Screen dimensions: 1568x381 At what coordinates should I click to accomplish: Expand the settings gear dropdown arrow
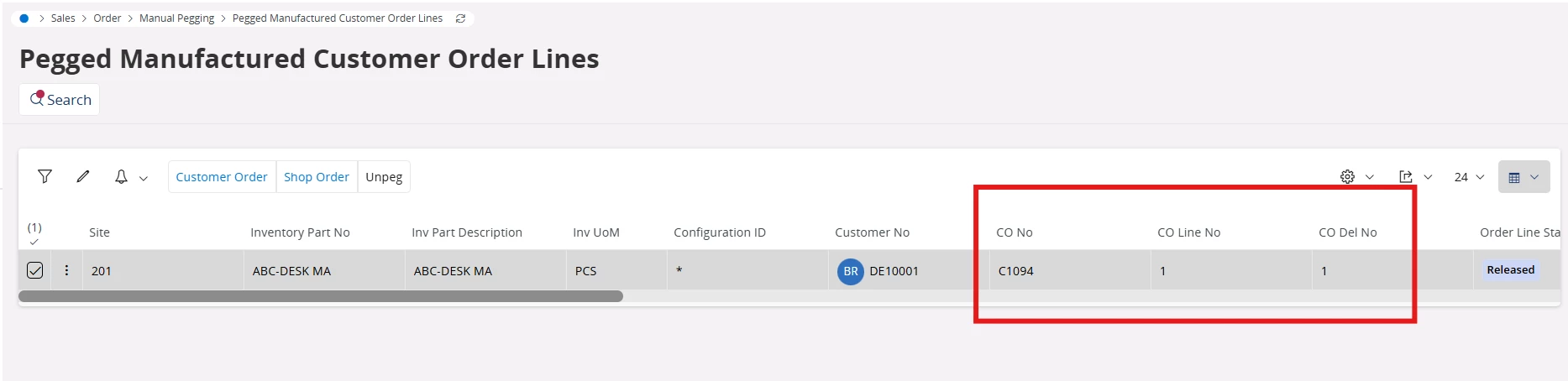point(1370,177)
